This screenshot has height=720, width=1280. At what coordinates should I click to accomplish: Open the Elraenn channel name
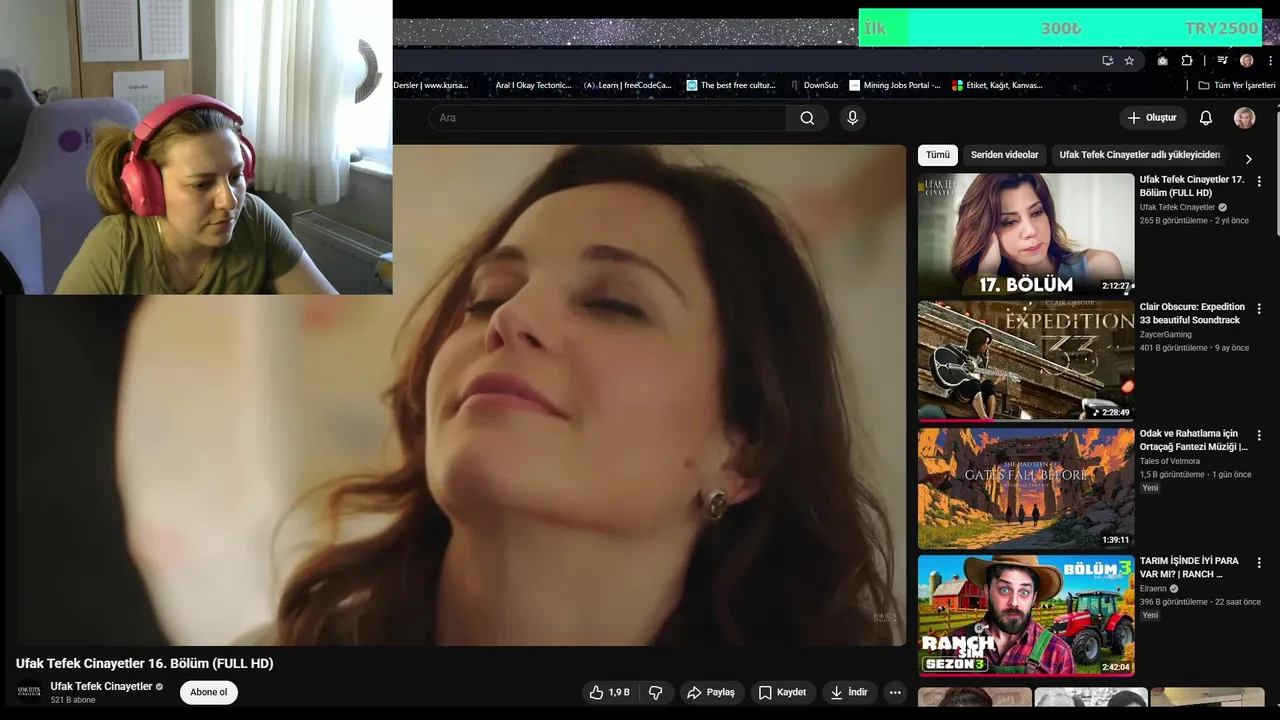tap(1154, 589)
